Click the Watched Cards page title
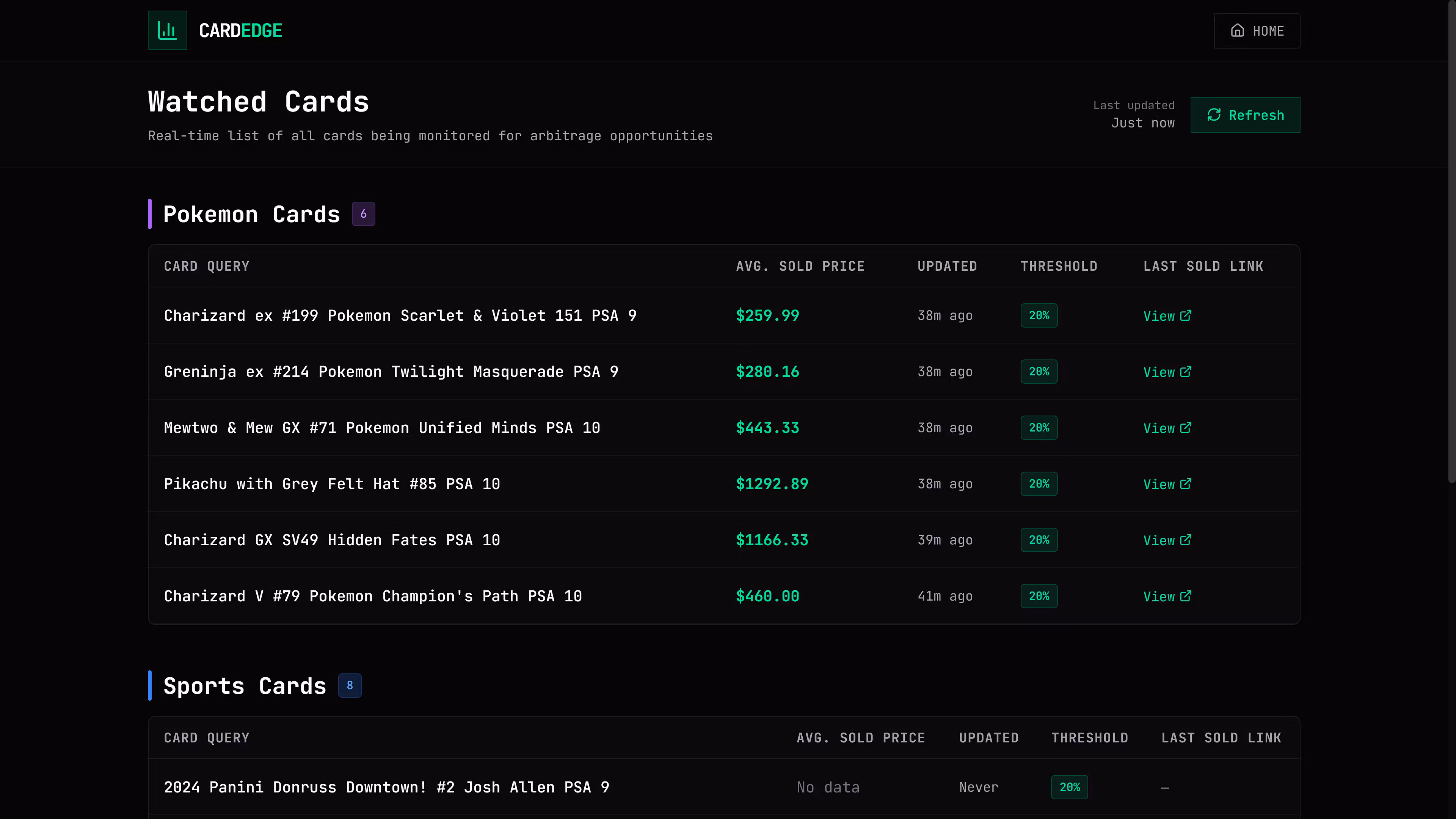The image size is (1456, 819). point(258,102)
